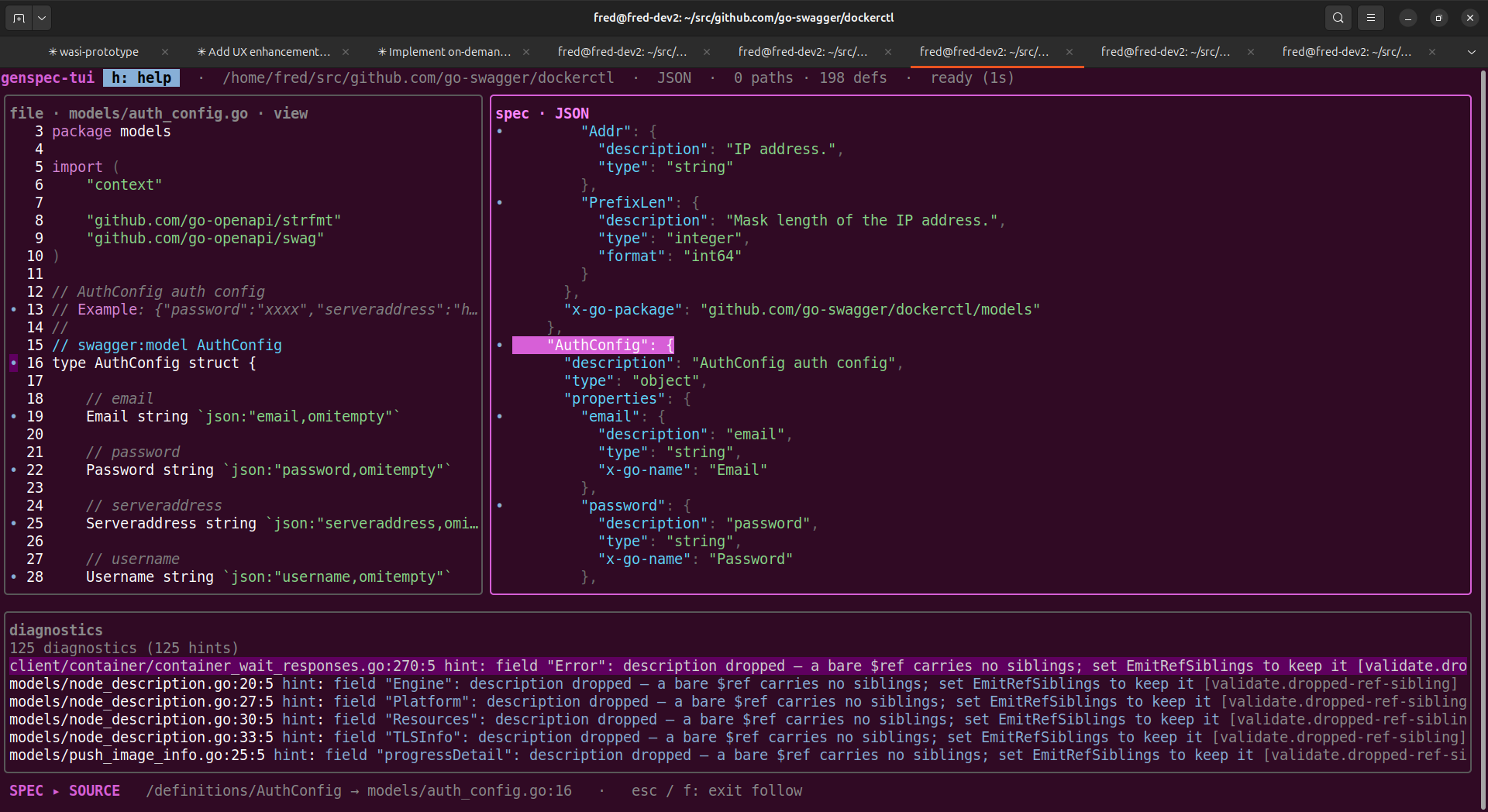Click the 'type AuthConfig struct {' line
Viewport: 1488px width, 812px height.
153,363
